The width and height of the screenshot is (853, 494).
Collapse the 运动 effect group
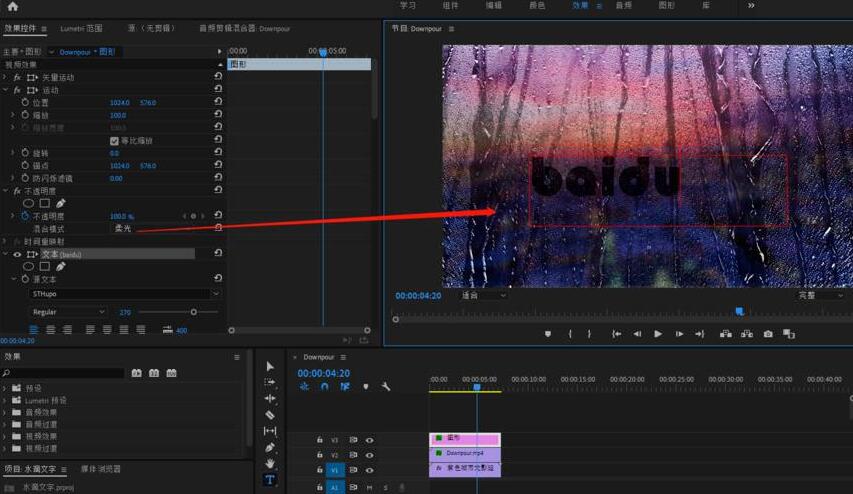[x=5, y=90]
